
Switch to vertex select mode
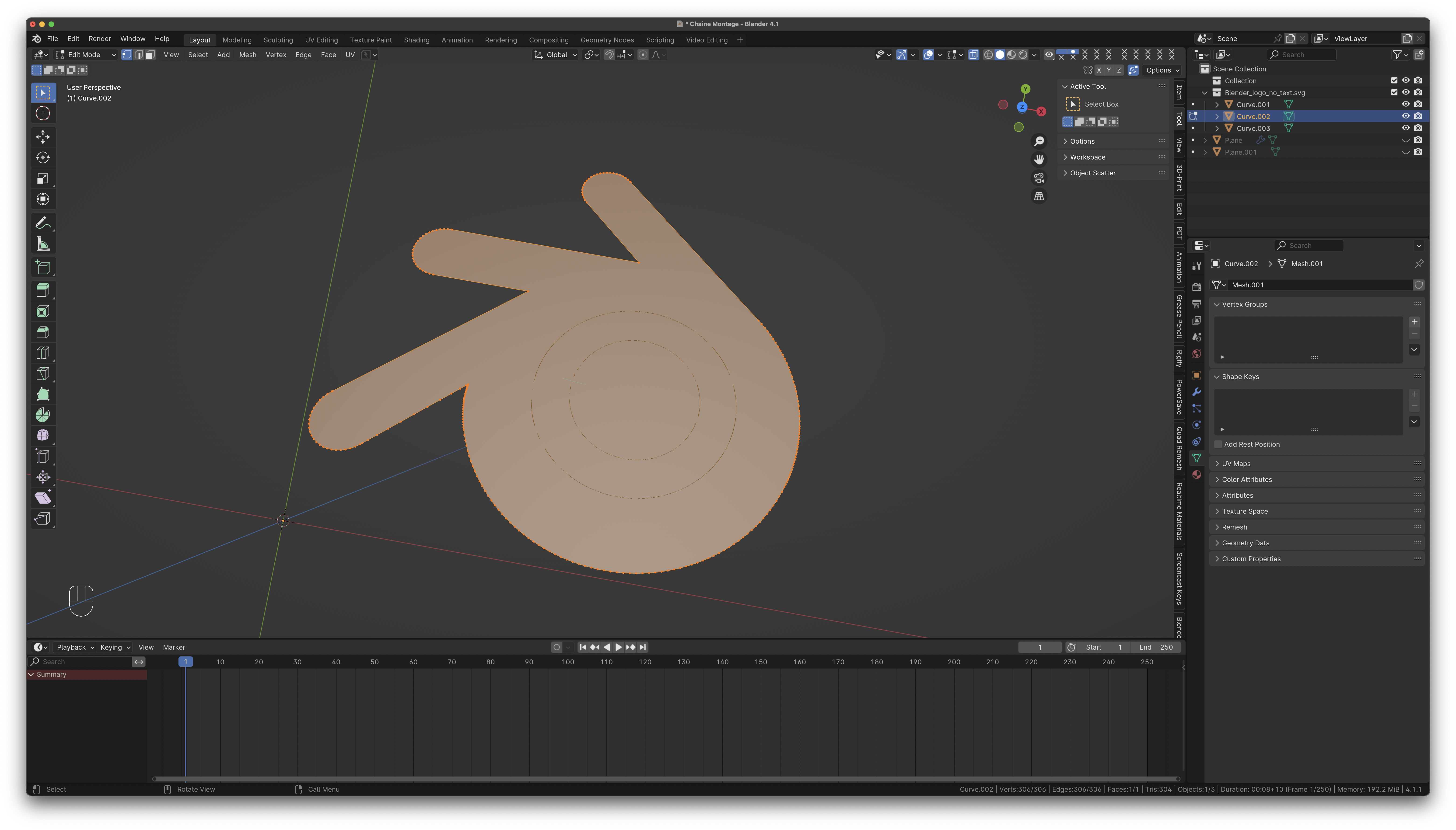(x=126, y=55)
